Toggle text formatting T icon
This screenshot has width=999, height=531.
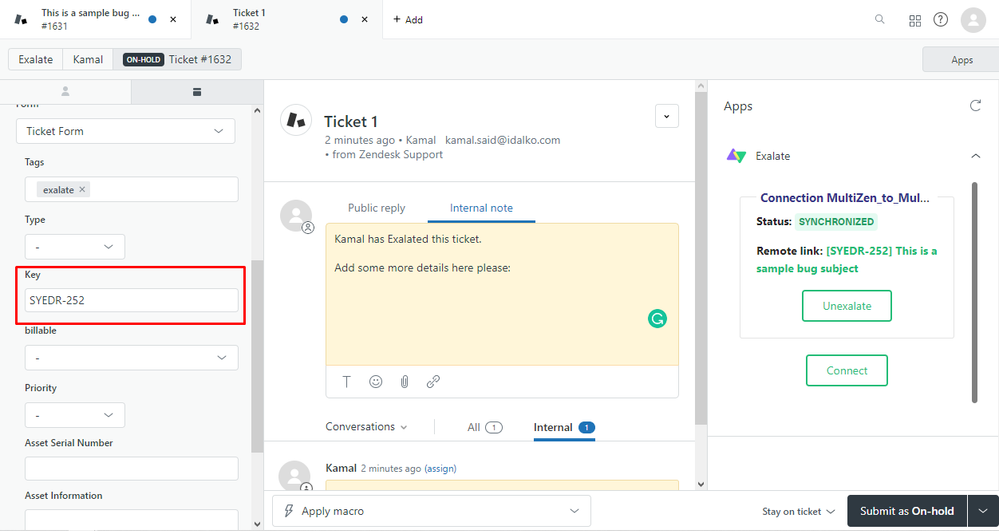coord(347,382)
